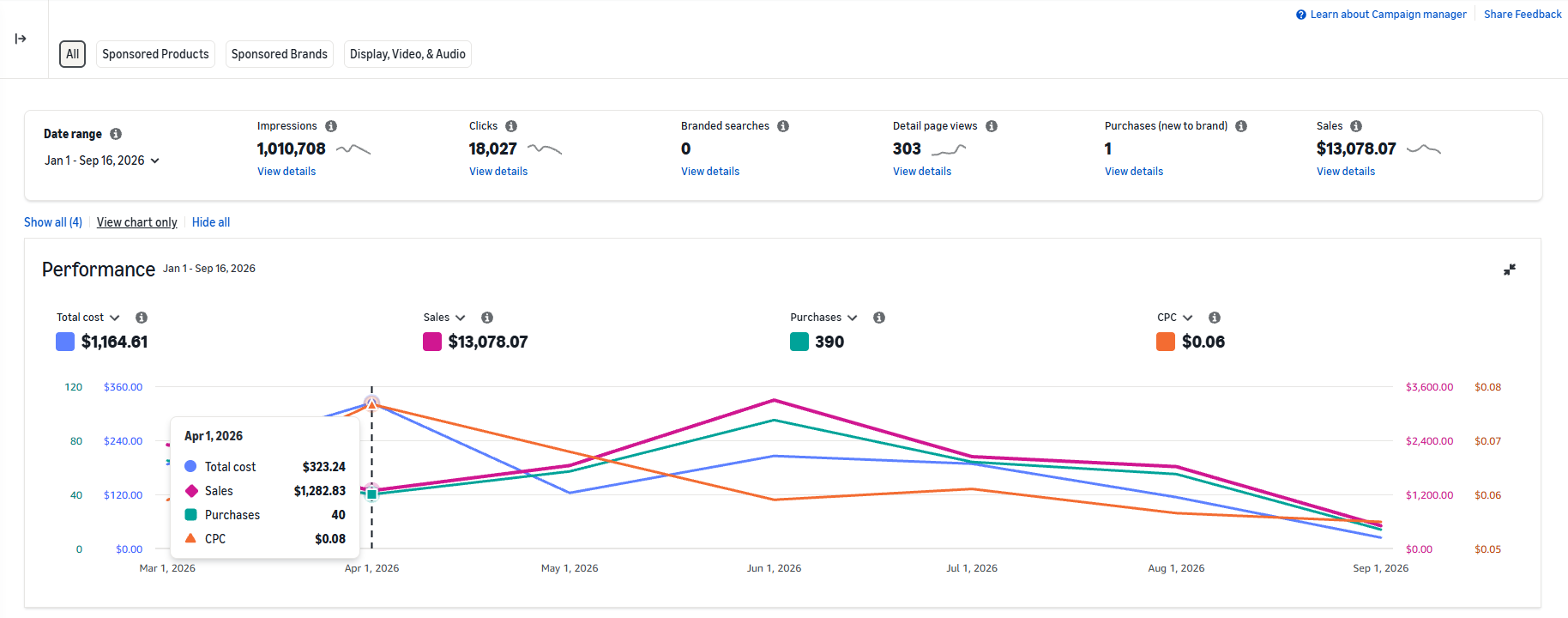Click the Detail page views sparkline
Image resolution: width=1568 pixels, height=618 pixels.
point(949,149)
